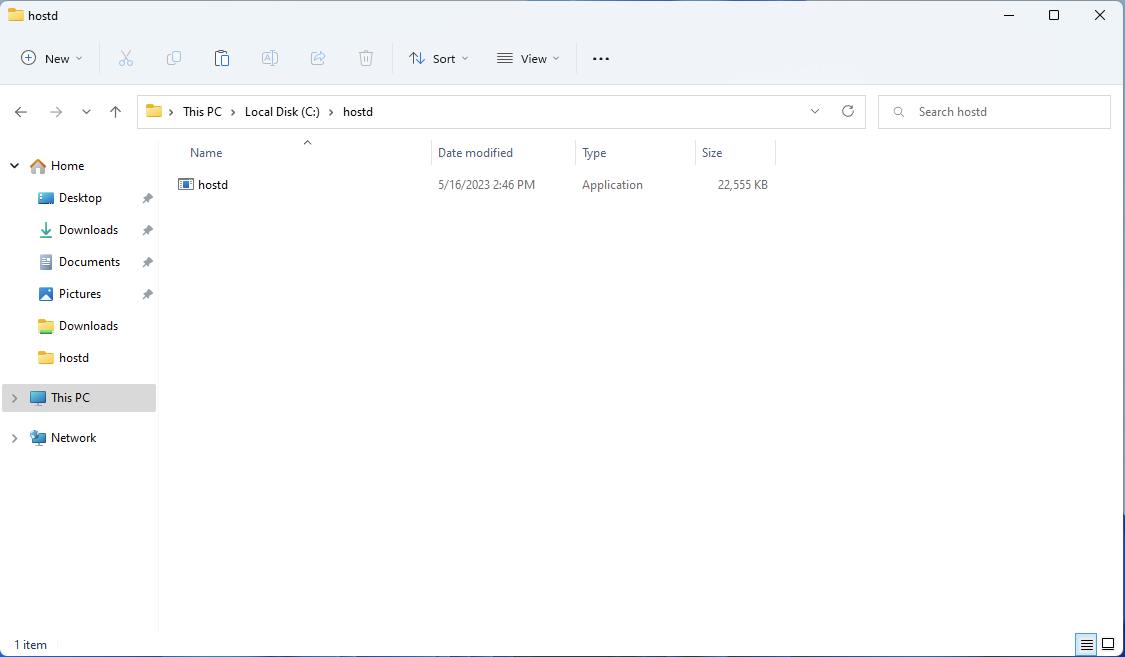Viewport: 1125px width, 657px height.
Task: Click the Share icon in toolbar
Action: (318, 59)
